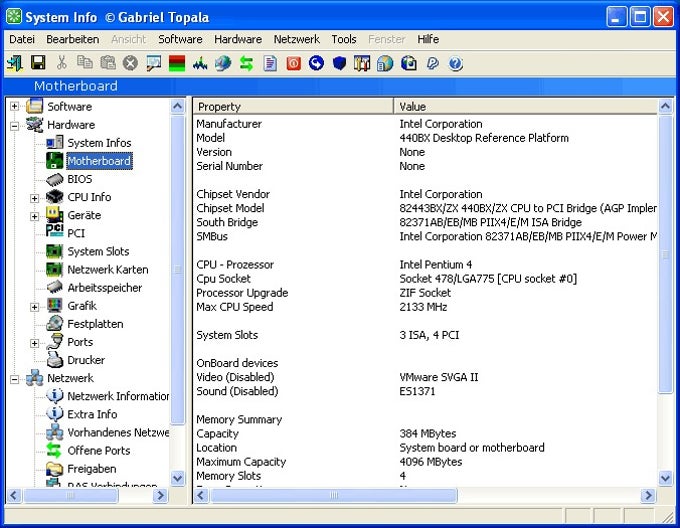Expand the Grafik node
Viewport: 680px width, 528px height.
34,307
